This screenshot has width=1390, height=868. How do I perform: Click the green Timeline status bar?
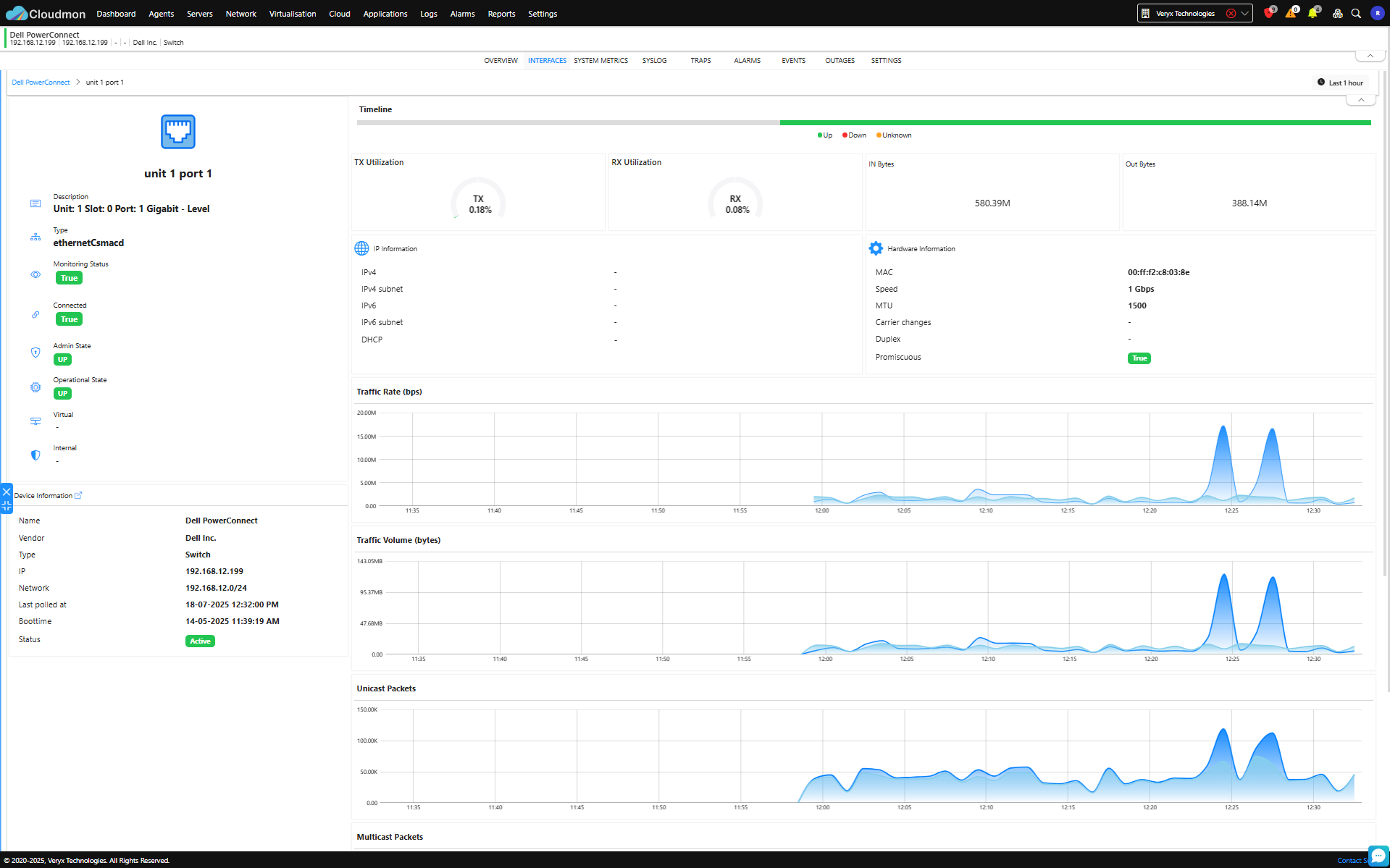click(x=1075, y=122)
